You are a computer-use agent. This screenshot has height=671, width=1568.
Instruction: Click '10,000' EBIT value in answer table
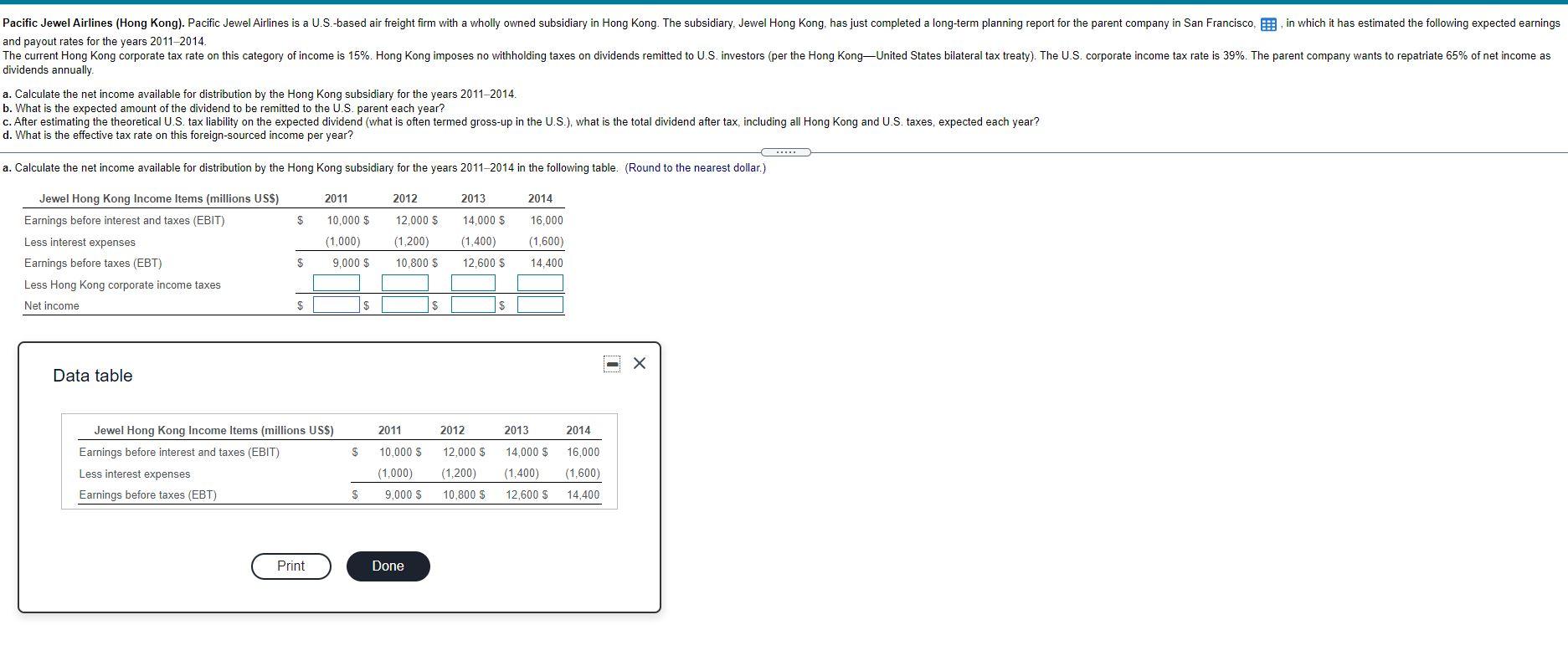coord(344,220)
